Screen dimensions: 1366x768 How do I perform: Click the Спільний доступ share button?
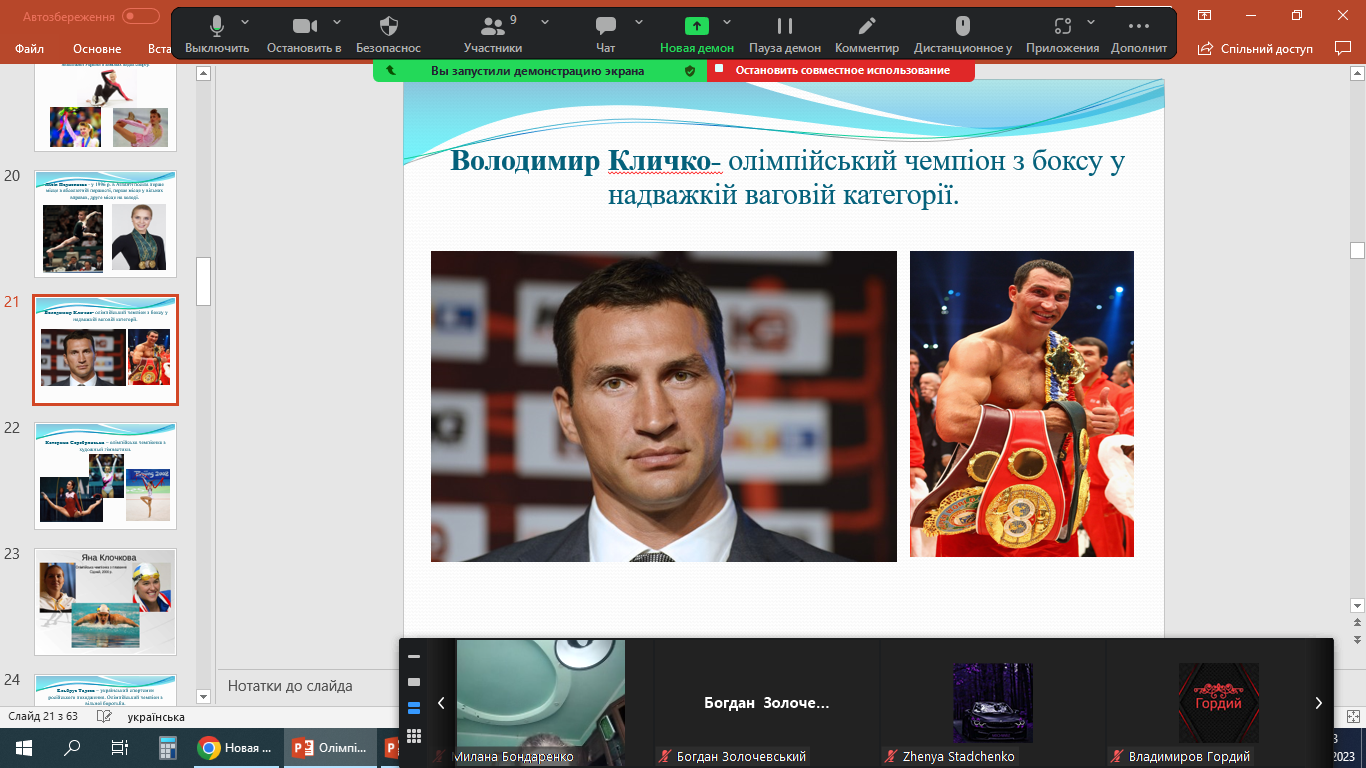(x=1256, y=48)
